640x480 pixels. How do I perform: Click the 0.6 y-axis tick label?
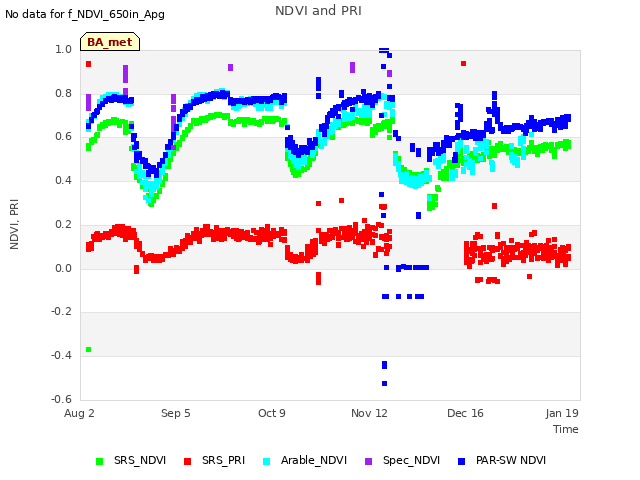(63, 136)
